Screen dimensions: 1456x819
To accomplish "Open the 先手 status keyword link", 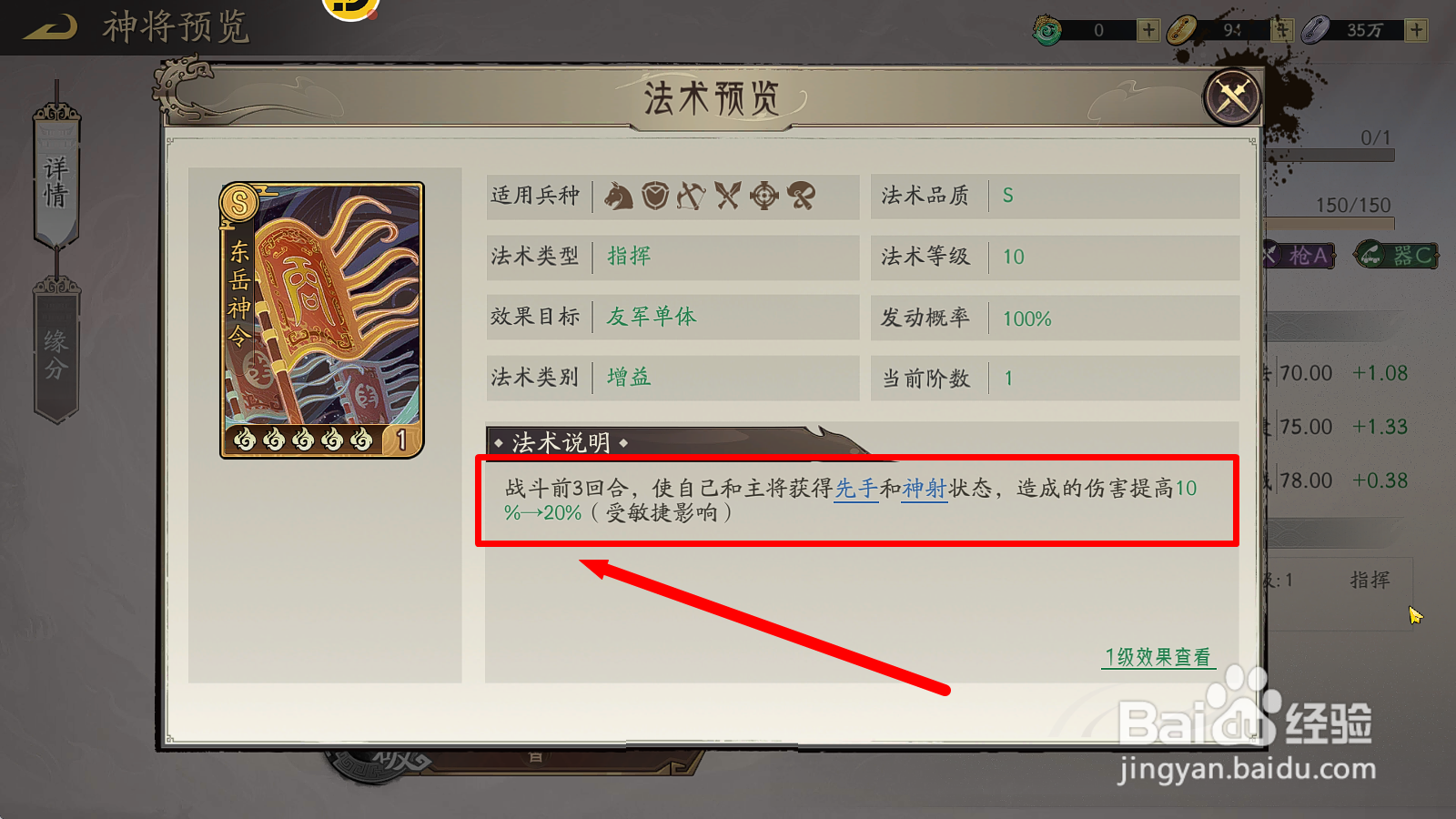I will (856, 489).
